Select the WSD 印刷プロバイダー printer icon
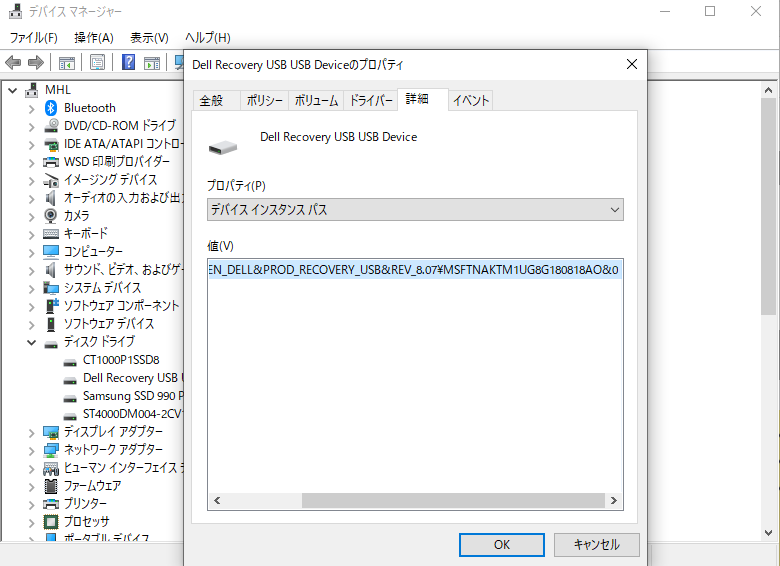The height and width of the screenshot is (566, 780). (x=51, y=162)
